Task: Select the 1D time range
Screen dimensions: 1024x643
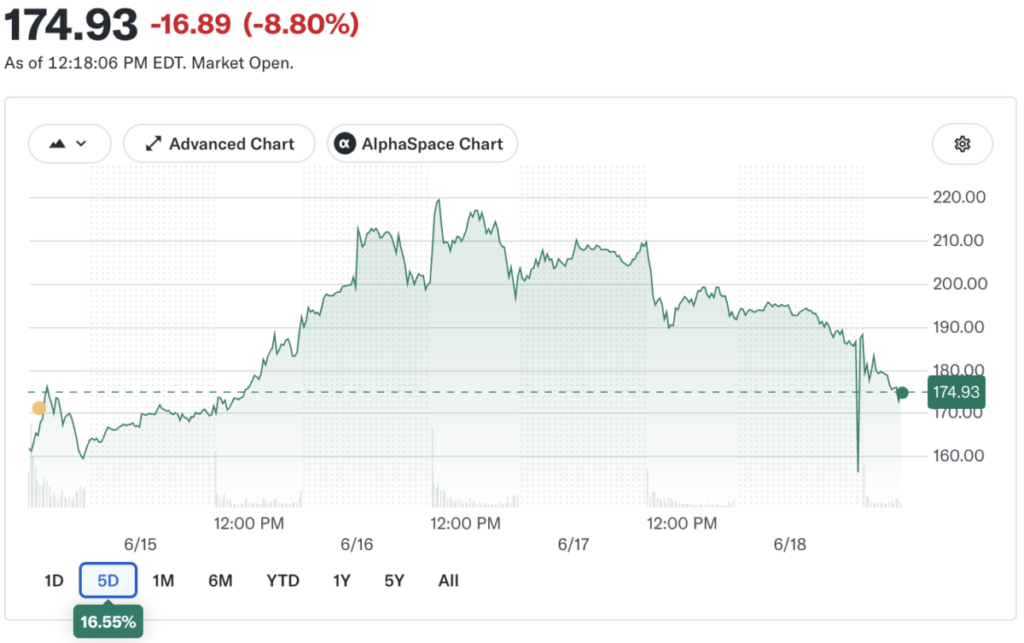Action: pyautogui.click(x=54, y=580)
